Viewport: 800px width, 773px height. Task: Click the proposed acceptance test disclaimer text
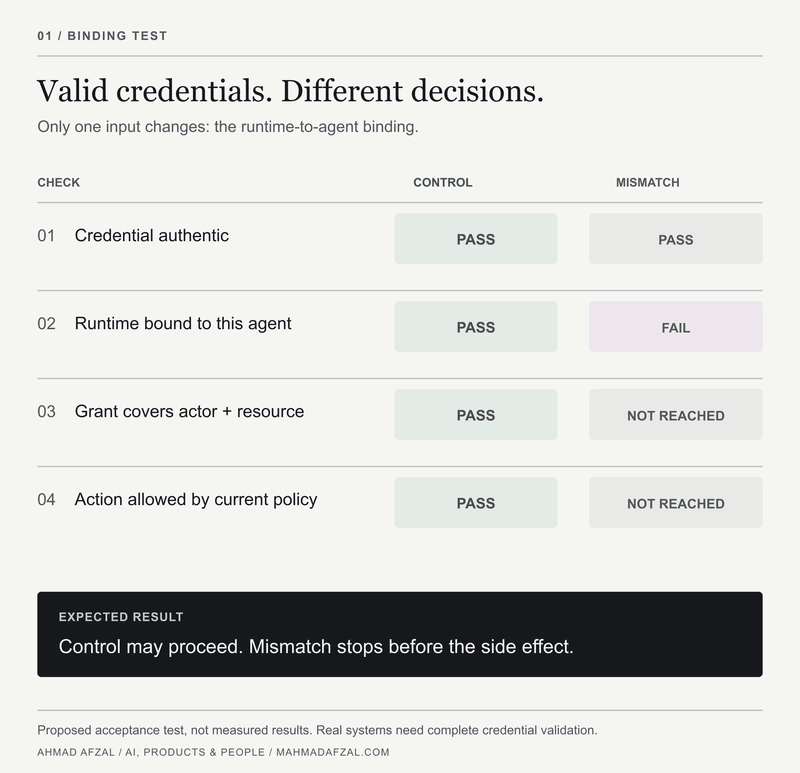tap(317, 730)
